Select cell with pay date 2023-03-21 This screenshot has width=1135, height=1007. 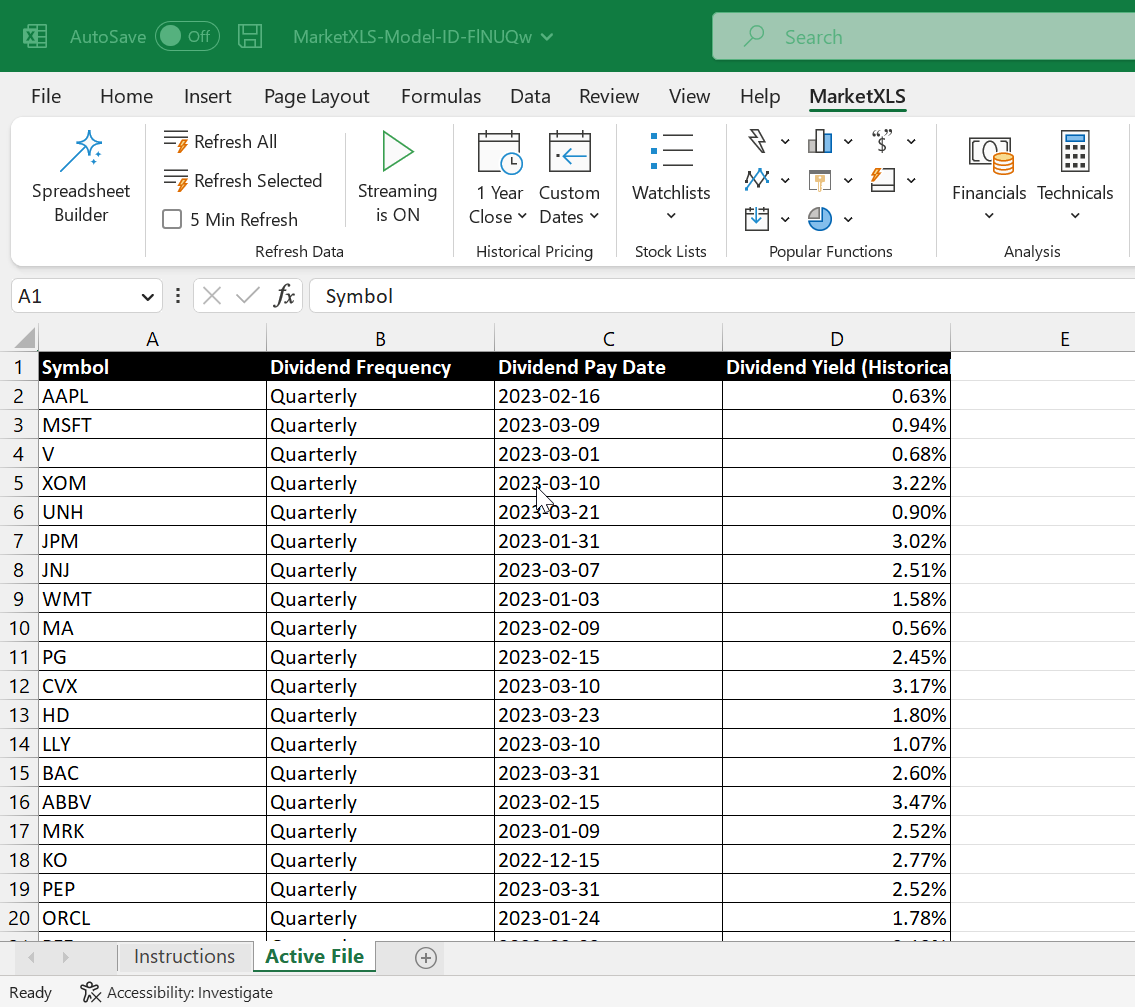[608, 512]
